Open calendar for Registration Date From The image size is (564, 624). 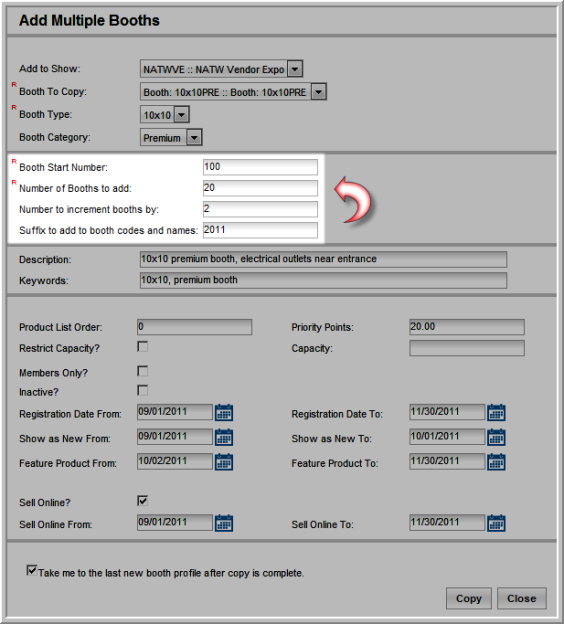pyautogui.click(x=224, y=412)
